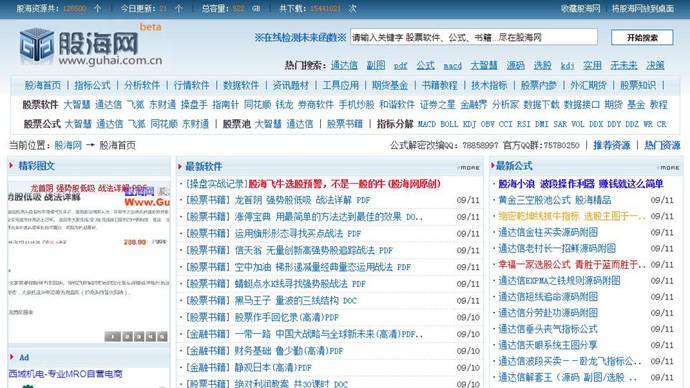Open 股海小浪 波段操作利器 formula
Viewport: 690px width, 388px height.
pos(581,184)
